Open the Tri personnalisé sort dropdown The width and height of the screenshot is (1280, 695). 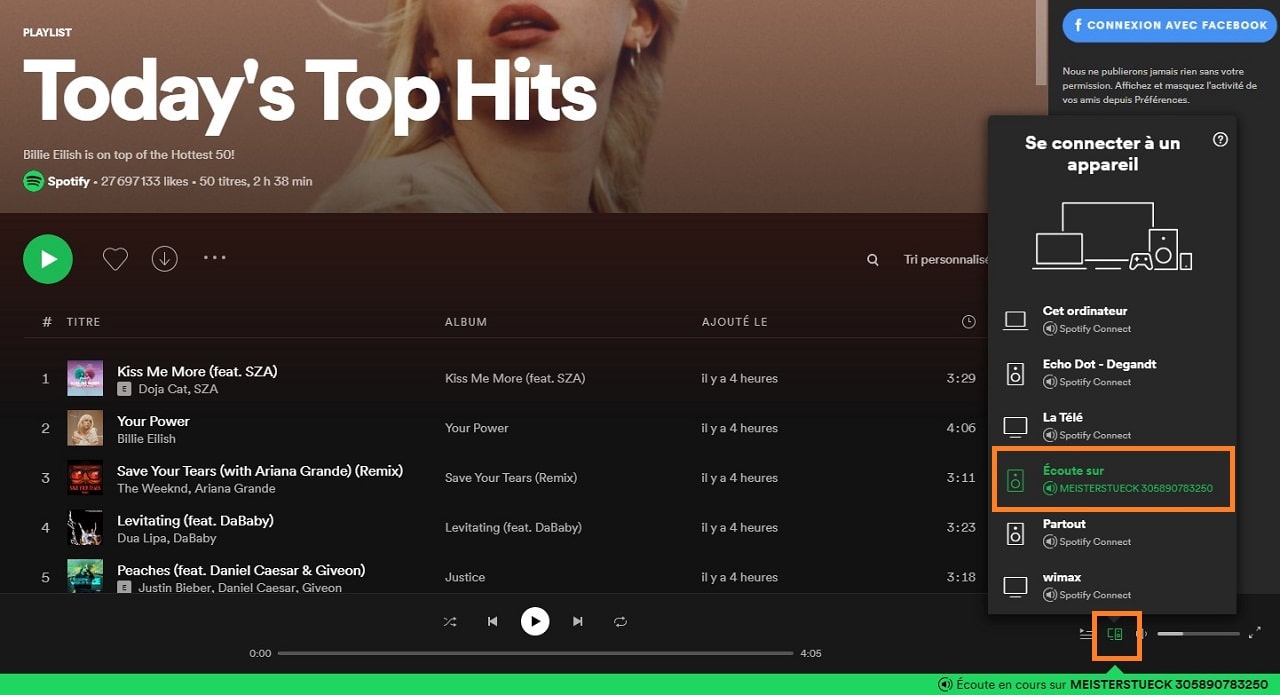click(x=946, y=259)
